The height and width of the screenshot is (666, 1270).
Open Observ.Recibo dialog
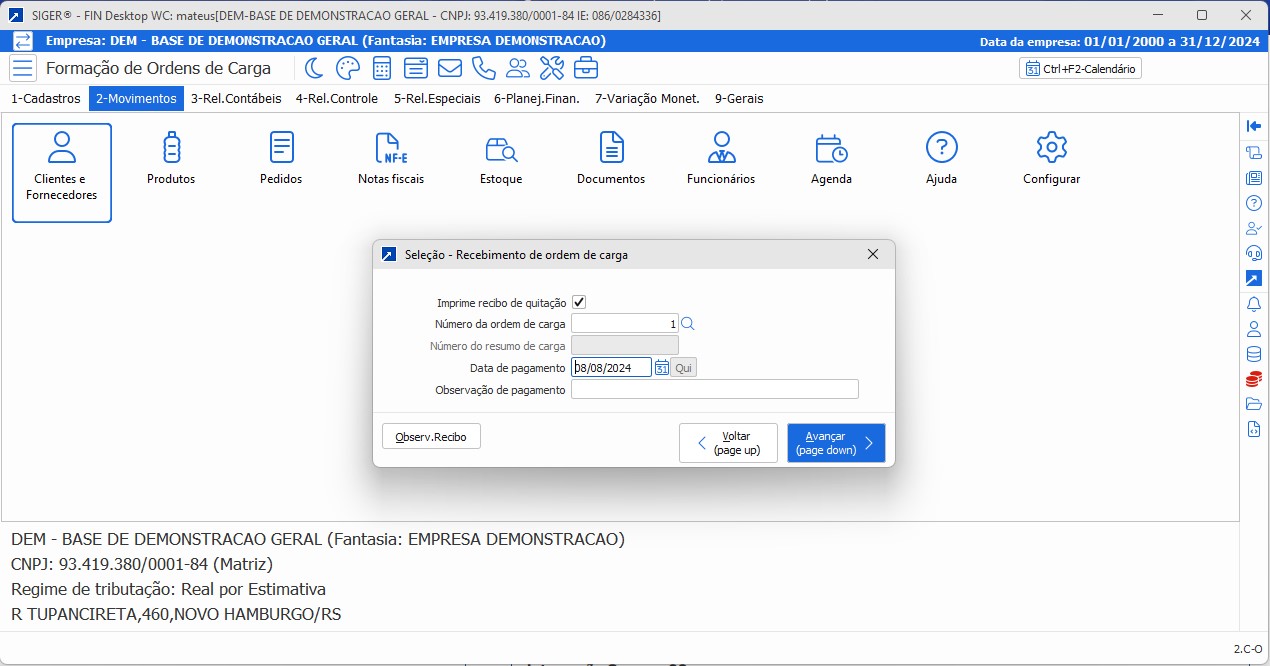431,435
